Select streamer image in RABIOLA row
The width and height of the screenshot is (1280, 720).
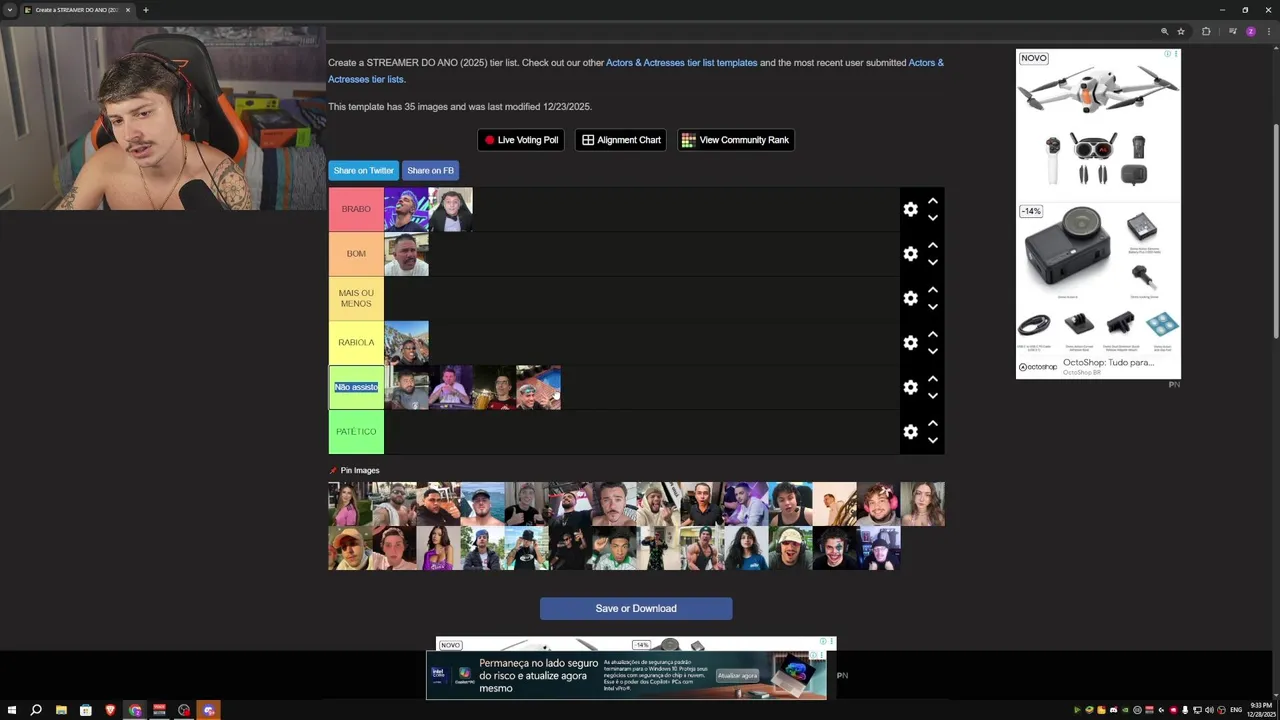click(406, 342)
